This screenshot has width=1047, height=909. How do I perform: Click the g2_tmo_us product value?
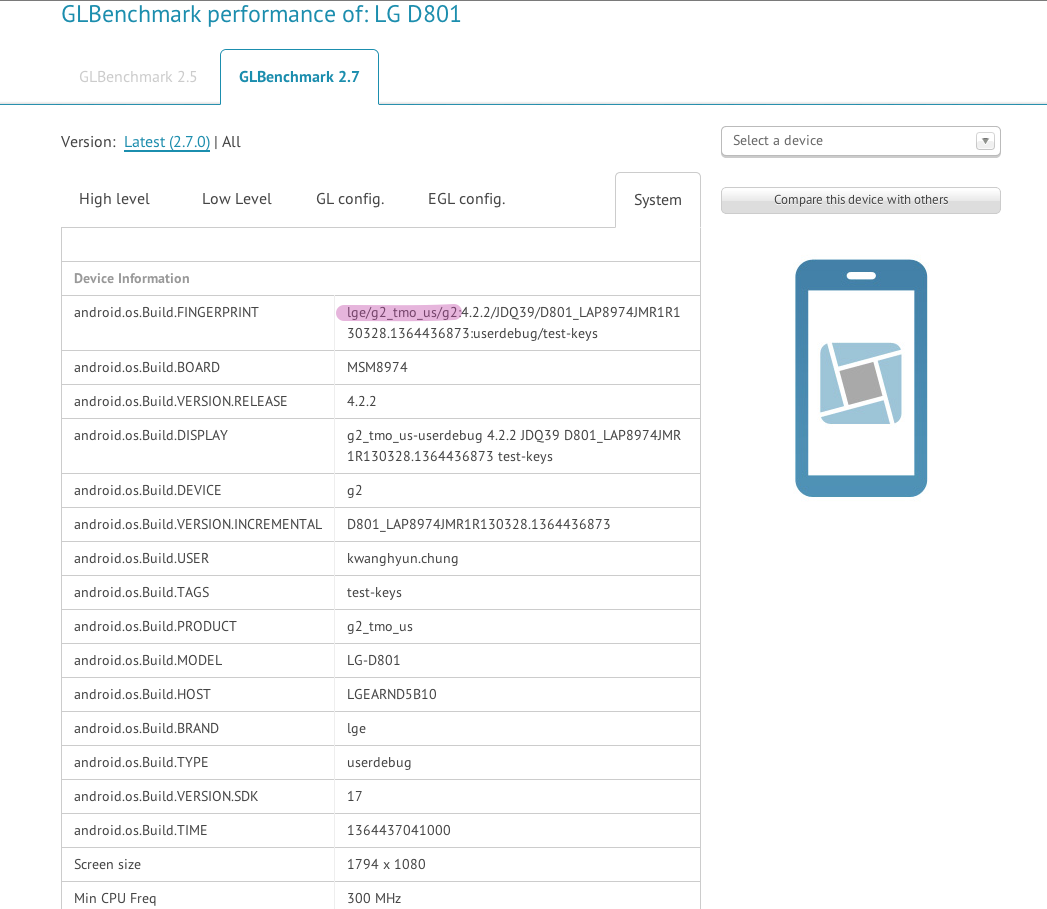coord(380,627)
